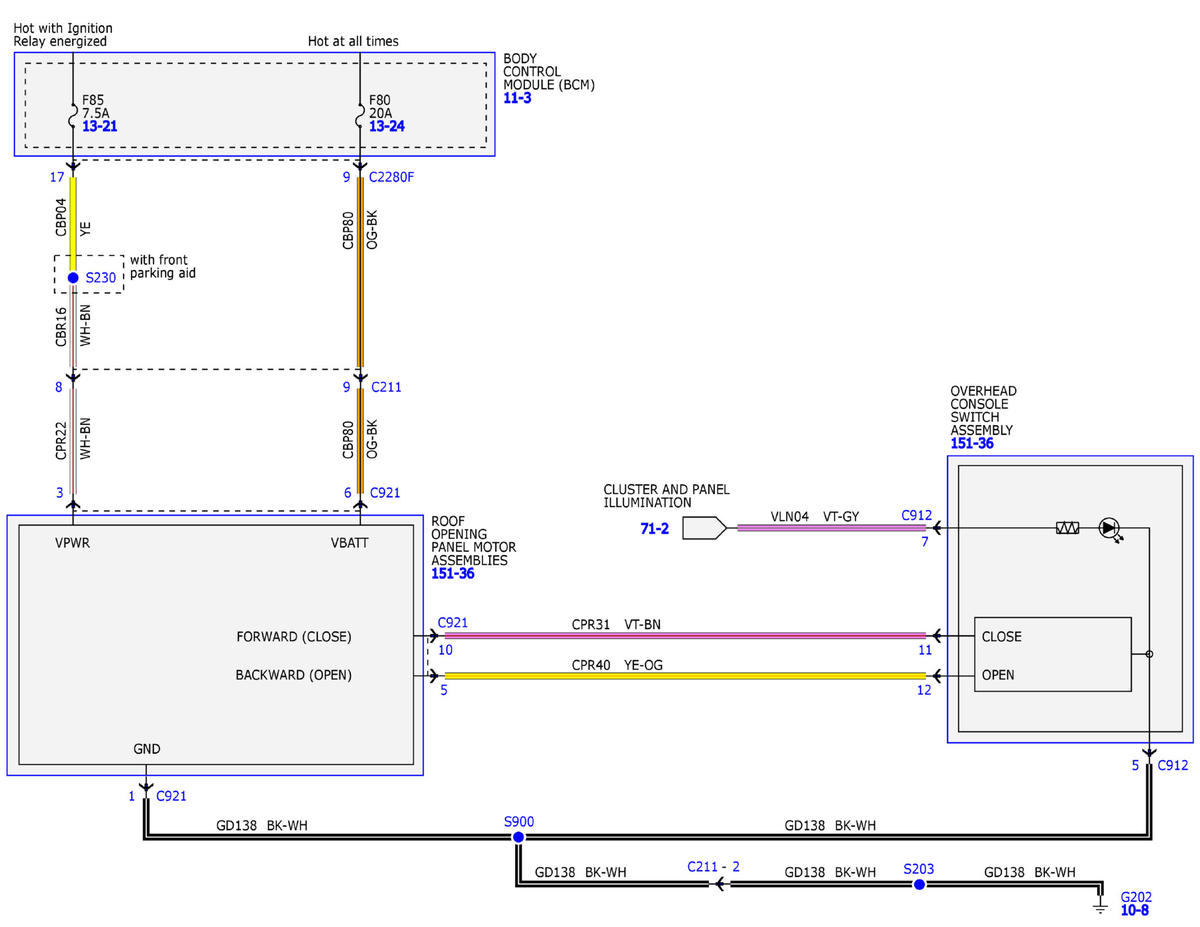Follow the 13-21 fuse F85 reference
The image size is (1200, 927).
(98, 126)
